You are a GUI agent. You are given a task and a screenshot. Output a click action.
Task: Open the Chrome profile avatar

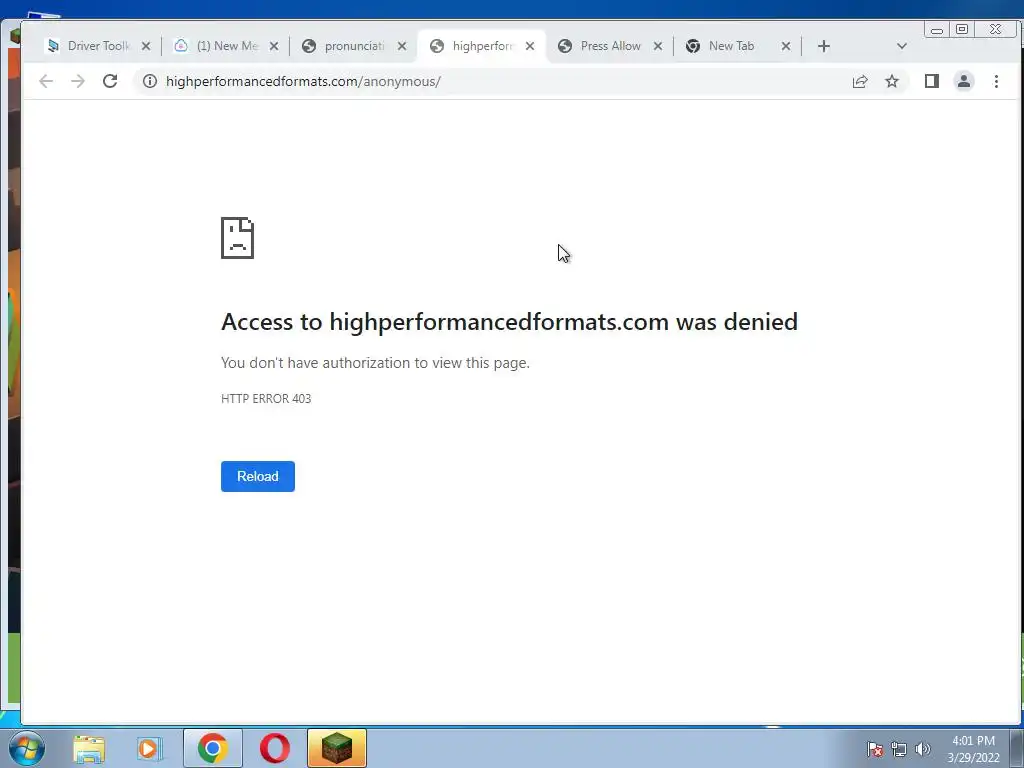964,81
